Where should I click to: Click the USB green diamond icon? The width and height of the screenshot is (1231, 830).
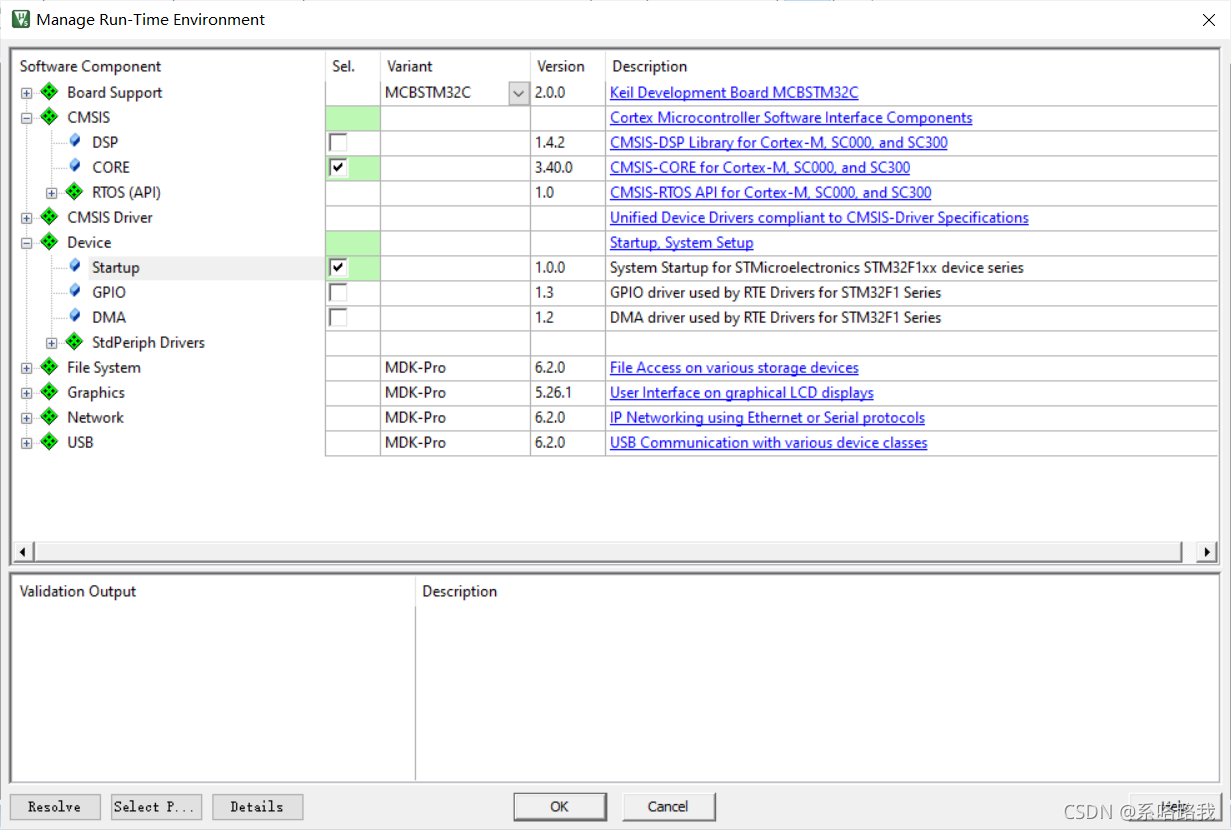click(x=49, y=442)
